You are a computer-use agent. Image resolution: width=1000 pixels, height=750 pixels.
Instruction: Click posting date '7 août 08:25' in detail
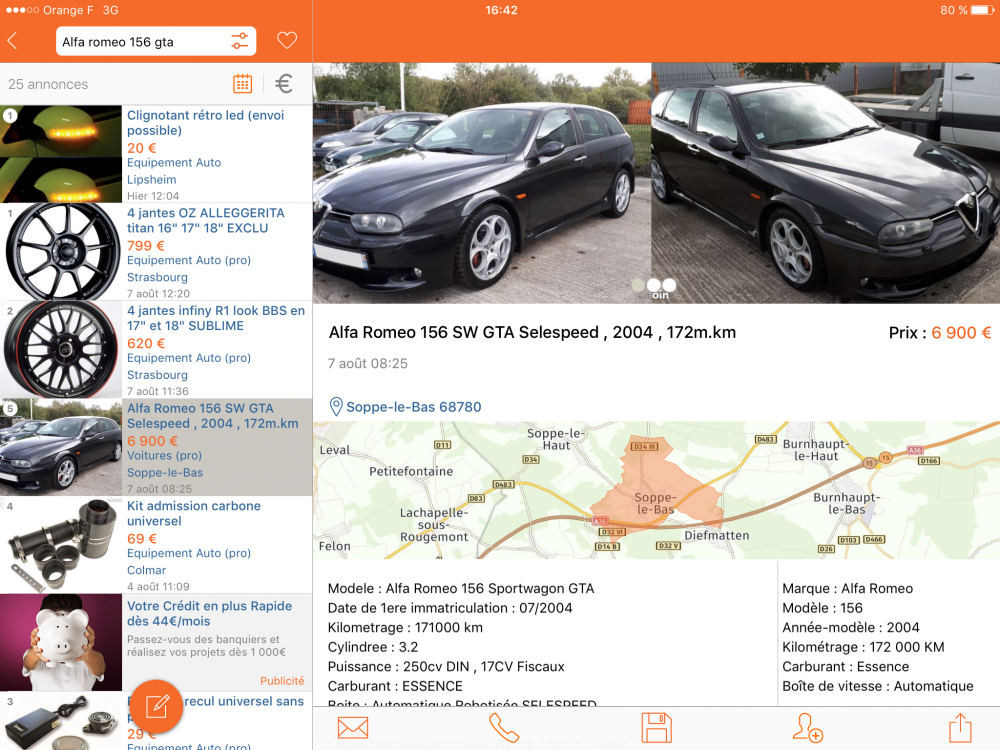coord(367,364)
